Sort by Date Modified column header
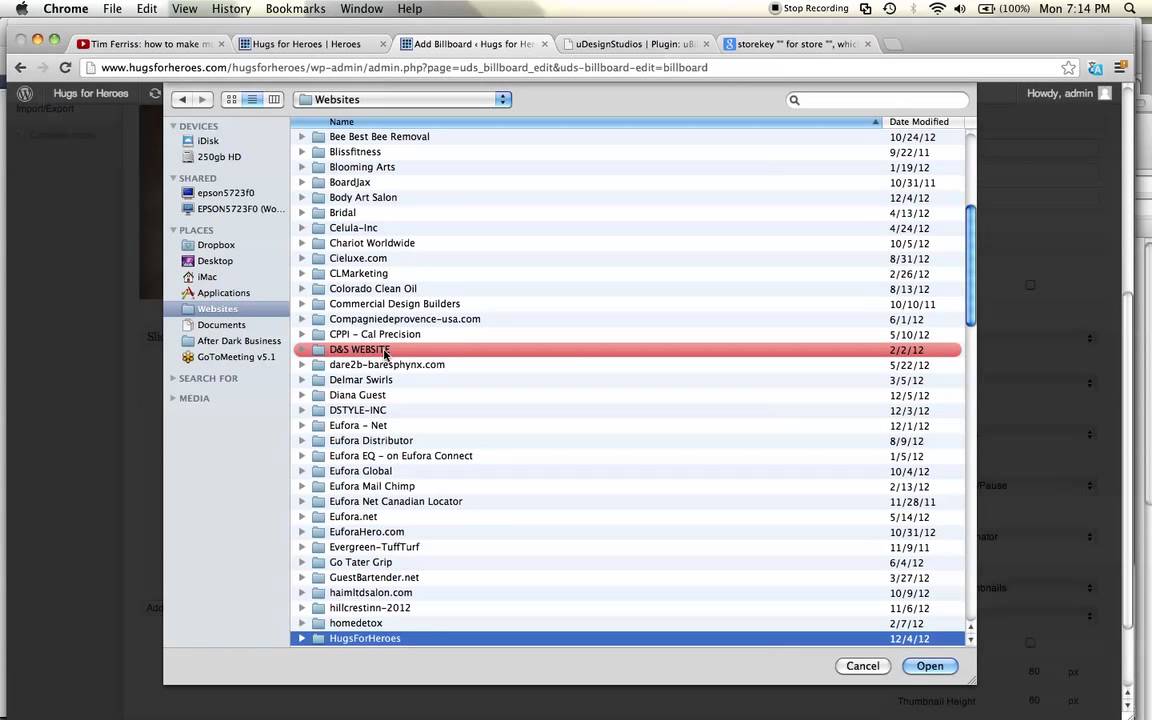 (923, 122)
